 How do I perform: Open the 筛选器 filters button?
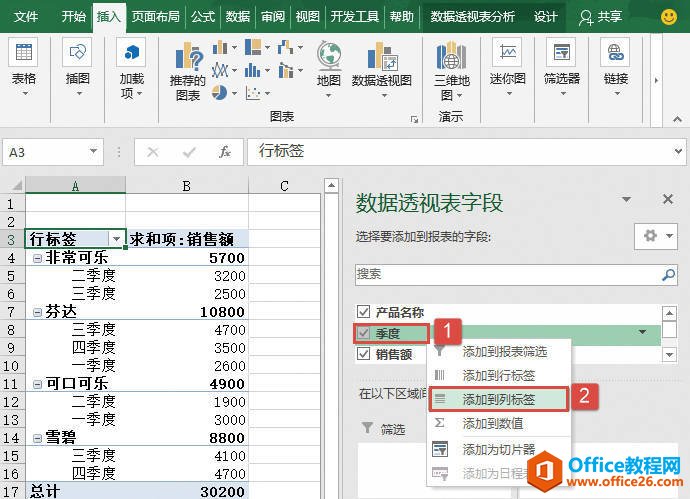pyautogui.click(x=562, y=67)
